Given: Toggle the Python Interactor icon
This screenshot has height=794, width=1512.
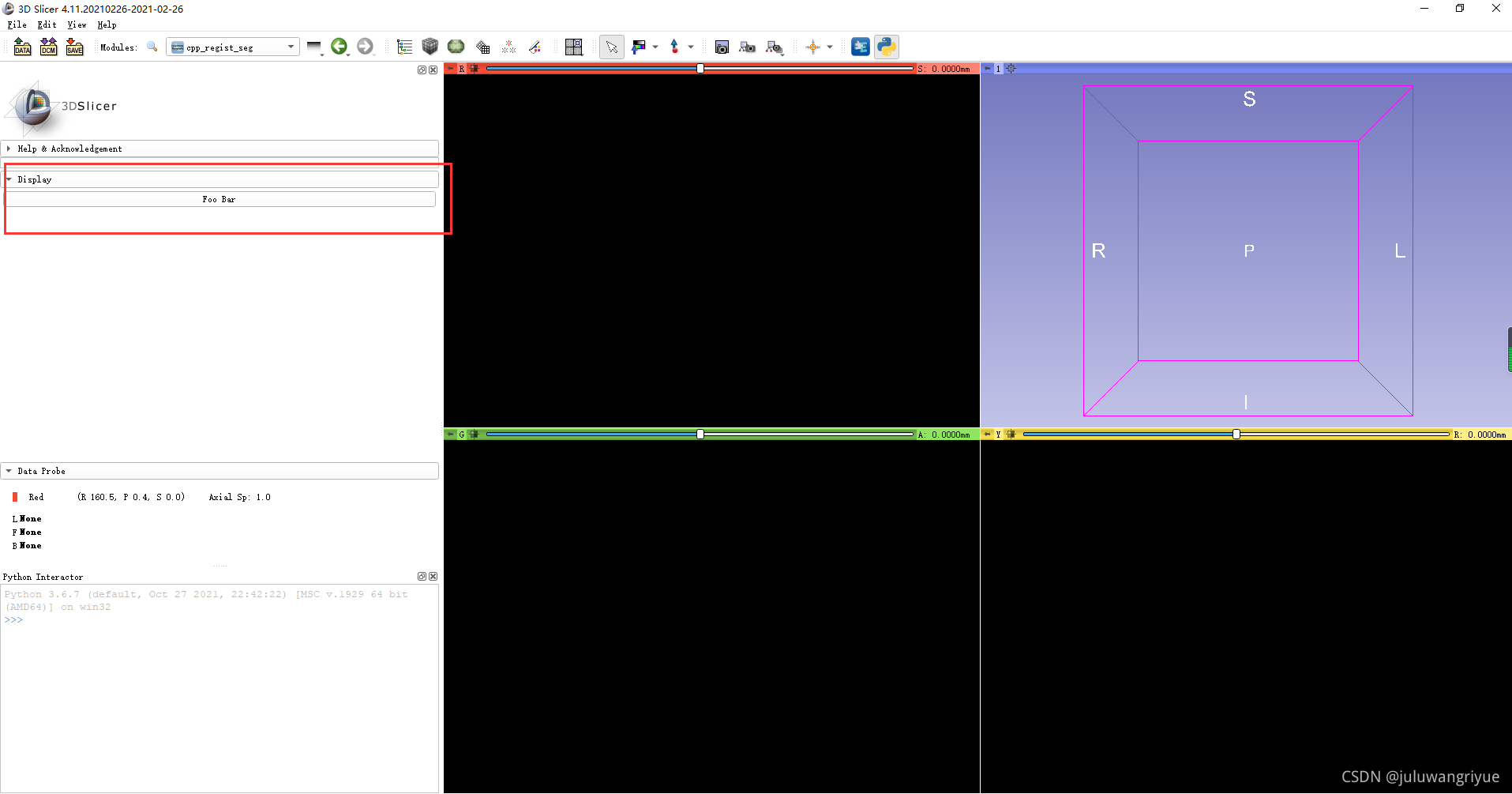Looking at the screenshot, I should tap(887, 47).
